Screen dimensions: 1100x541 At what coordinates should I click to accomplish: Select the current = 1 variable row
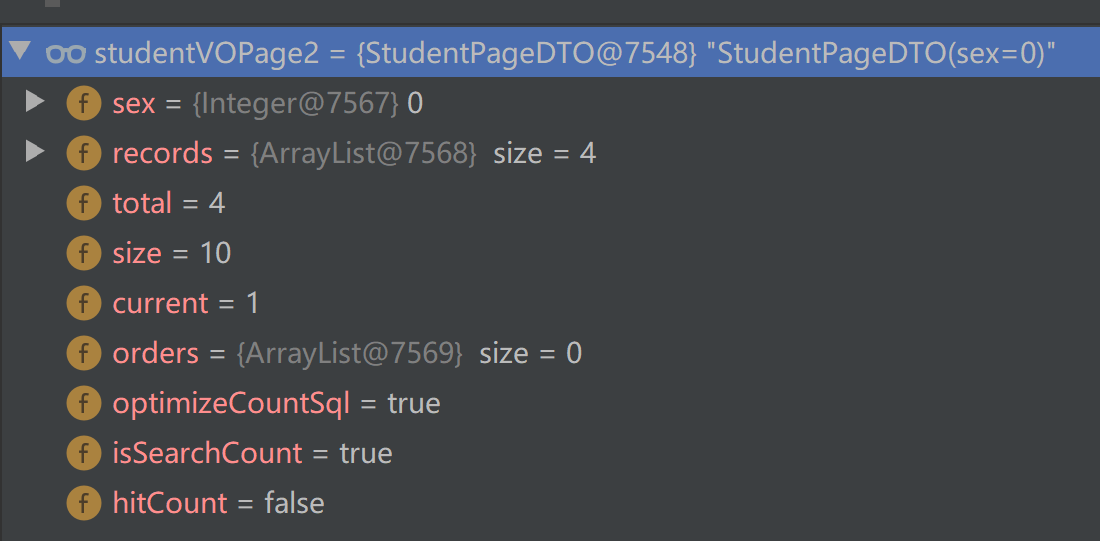[550, 303]
